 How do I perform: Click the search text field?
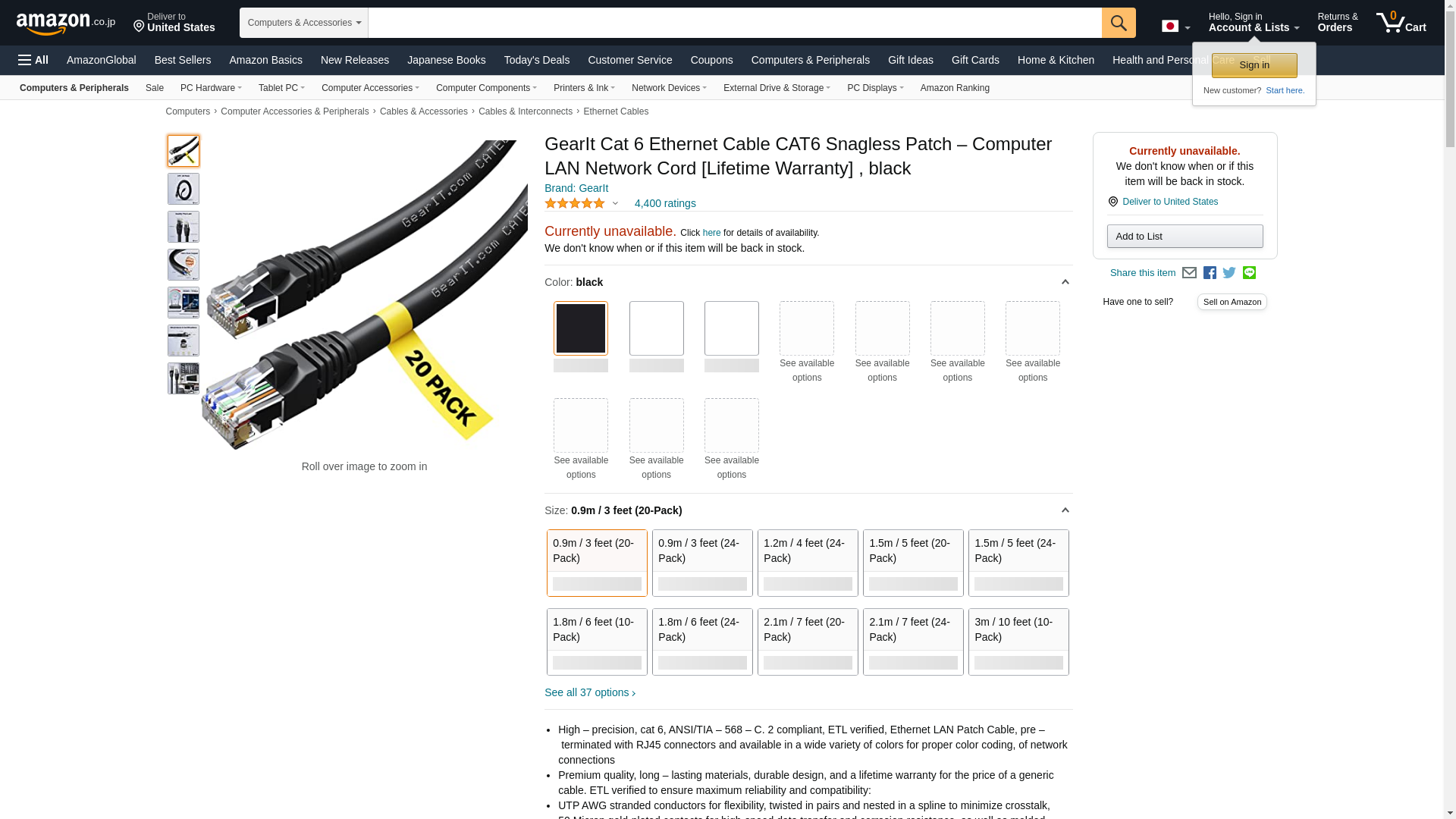pos(735,23)
